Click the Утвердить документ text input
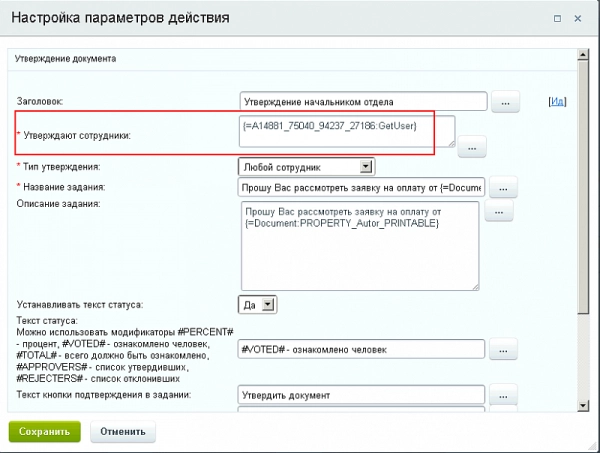The width and height of the screenshot is (600, 453). coord(362,396)
